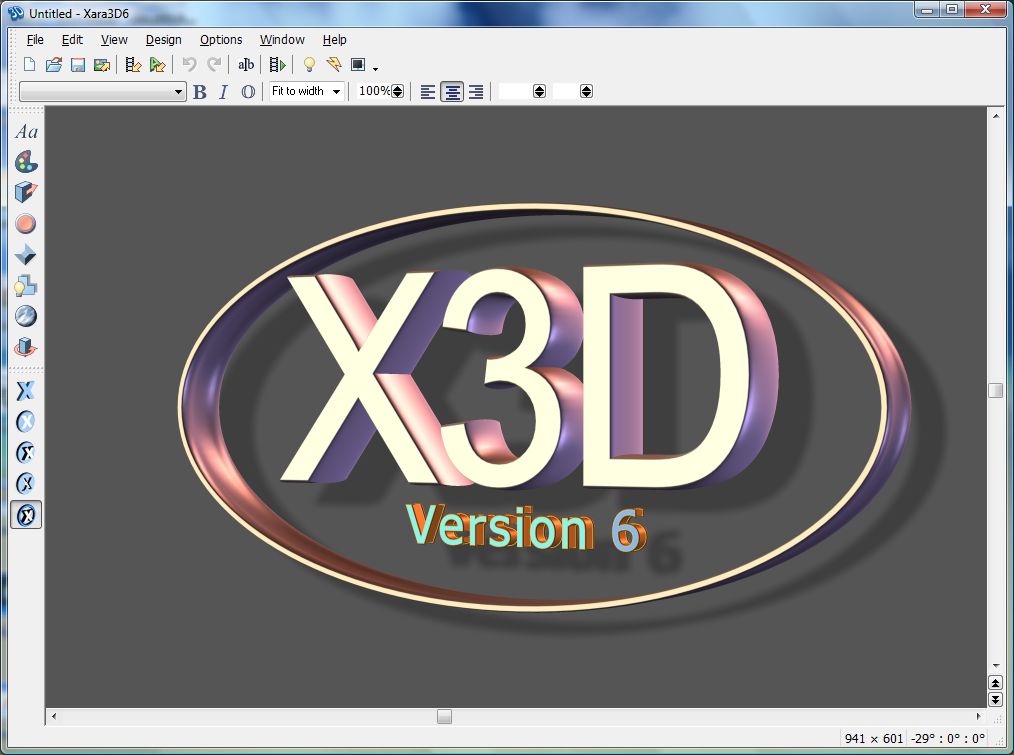The width and height of the screenshot is (1014, 755).
Task: Click the double-up arrow button
Action: [995, 683]
